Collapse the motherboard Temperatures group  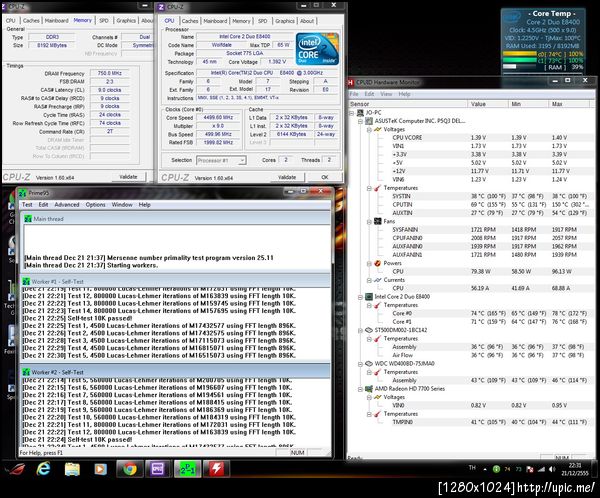tap(369, 188)
